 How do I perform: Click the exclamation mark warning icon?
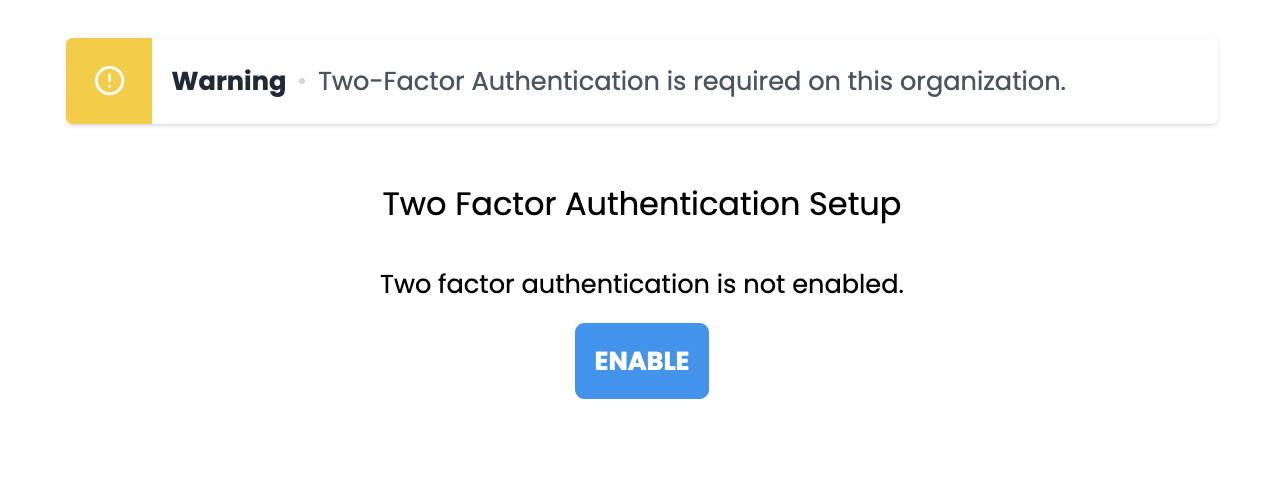click(109, 81)
